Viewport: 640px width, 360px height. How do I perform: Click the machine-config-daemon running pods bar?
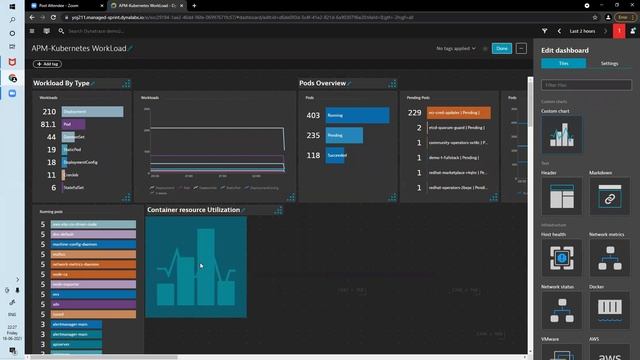(x=93, y=244)
